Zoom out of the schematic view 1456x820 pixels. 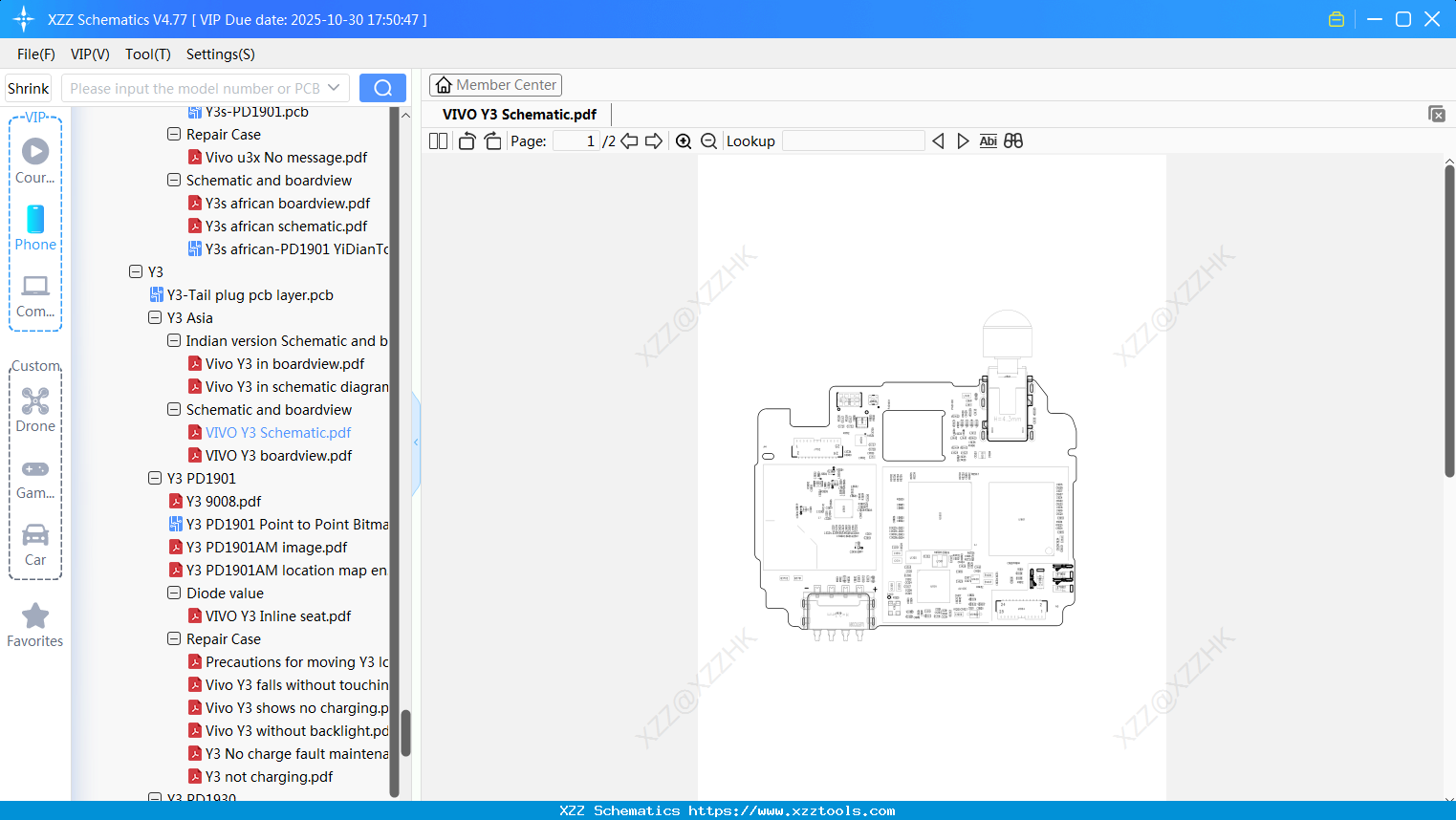coord(708,140)
